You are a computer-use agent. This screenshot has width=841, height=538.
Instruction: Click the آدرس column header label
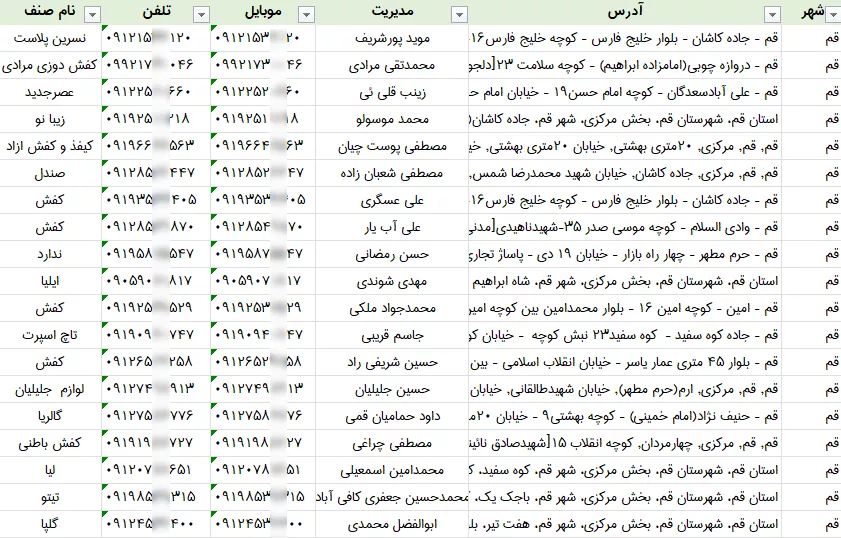625,12
